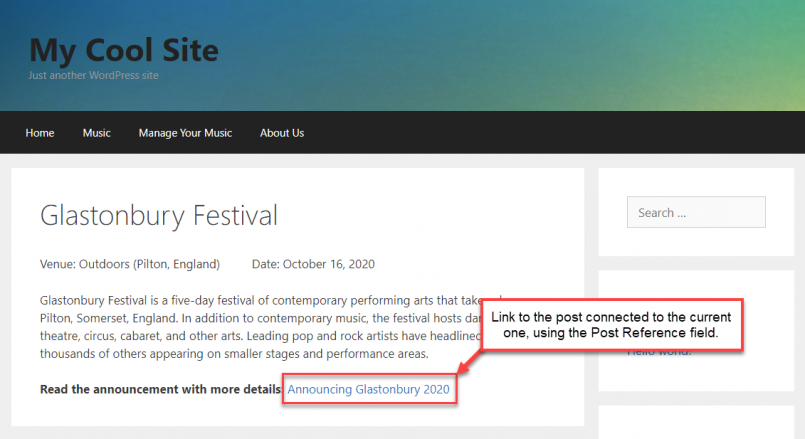805x439 pixels.
Task: Click the Venue: Outdoors (Pilton, England) text
Action: click(x=130, y=264)
